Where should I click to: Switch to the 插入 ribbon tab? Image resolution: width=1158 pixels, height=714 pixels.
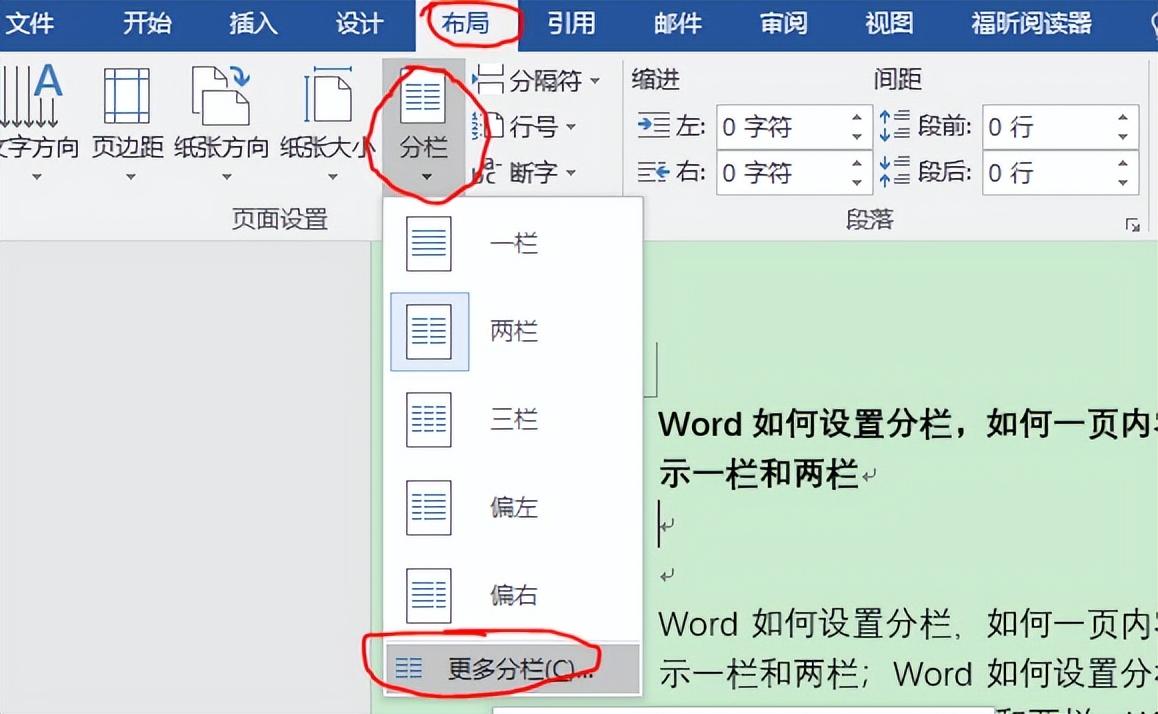(253, 24)
